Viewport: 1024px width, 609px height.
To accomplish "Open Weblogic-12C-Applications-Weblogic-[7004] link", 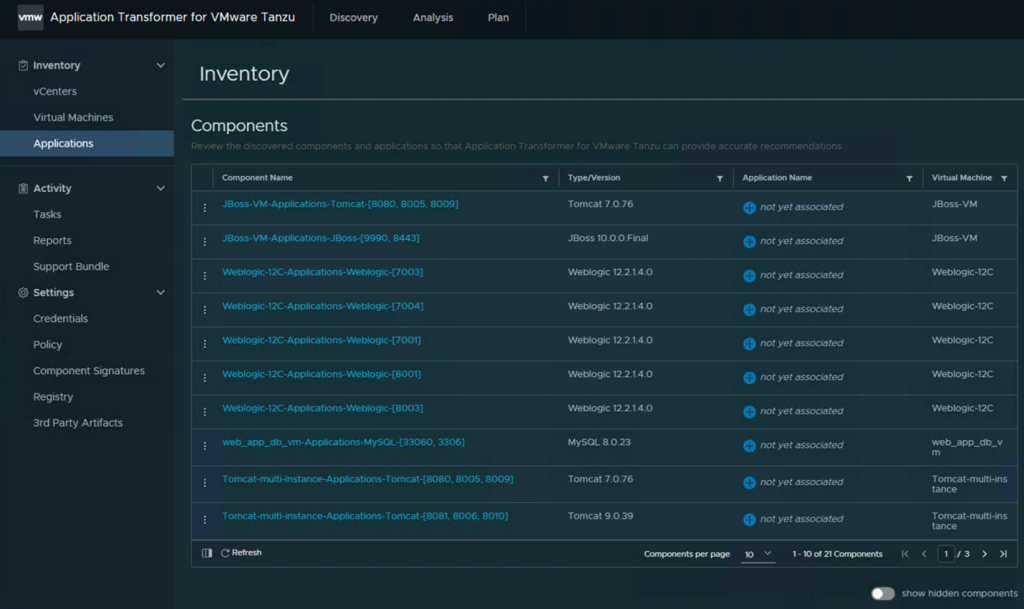I will point(323,306).
